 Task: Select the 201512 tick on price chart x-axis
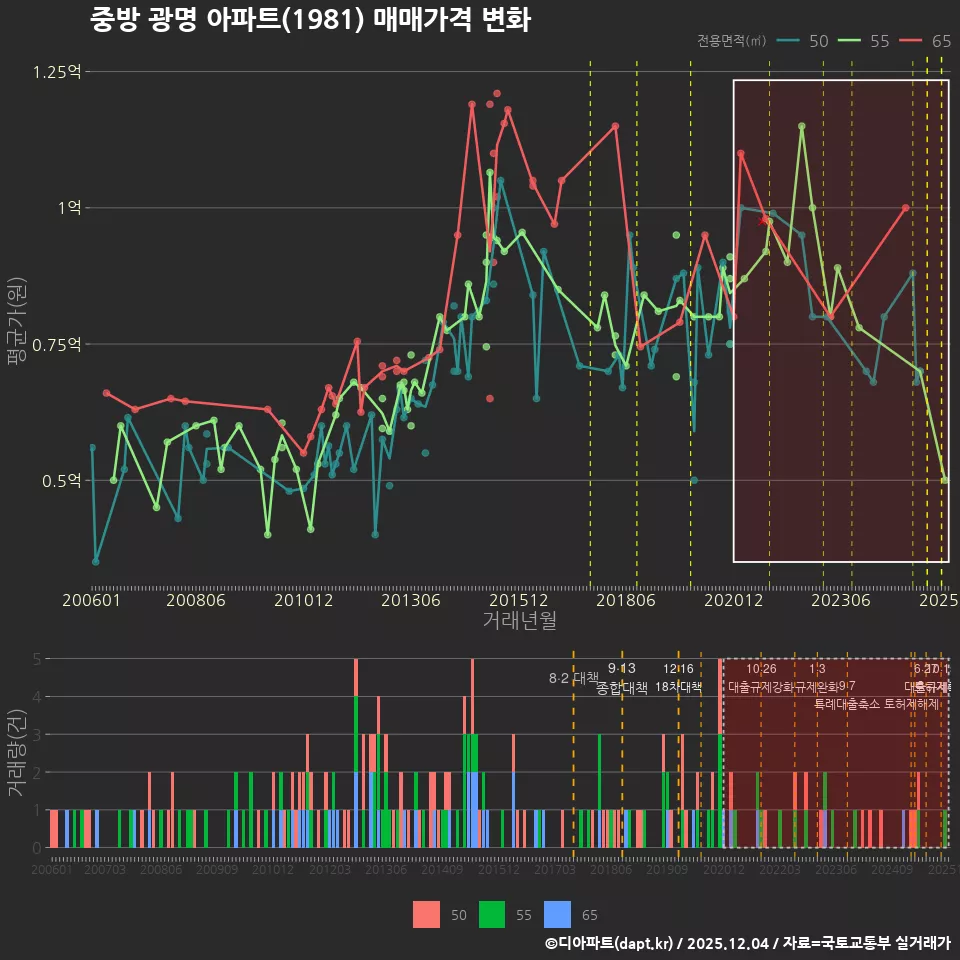click(519, 600)
